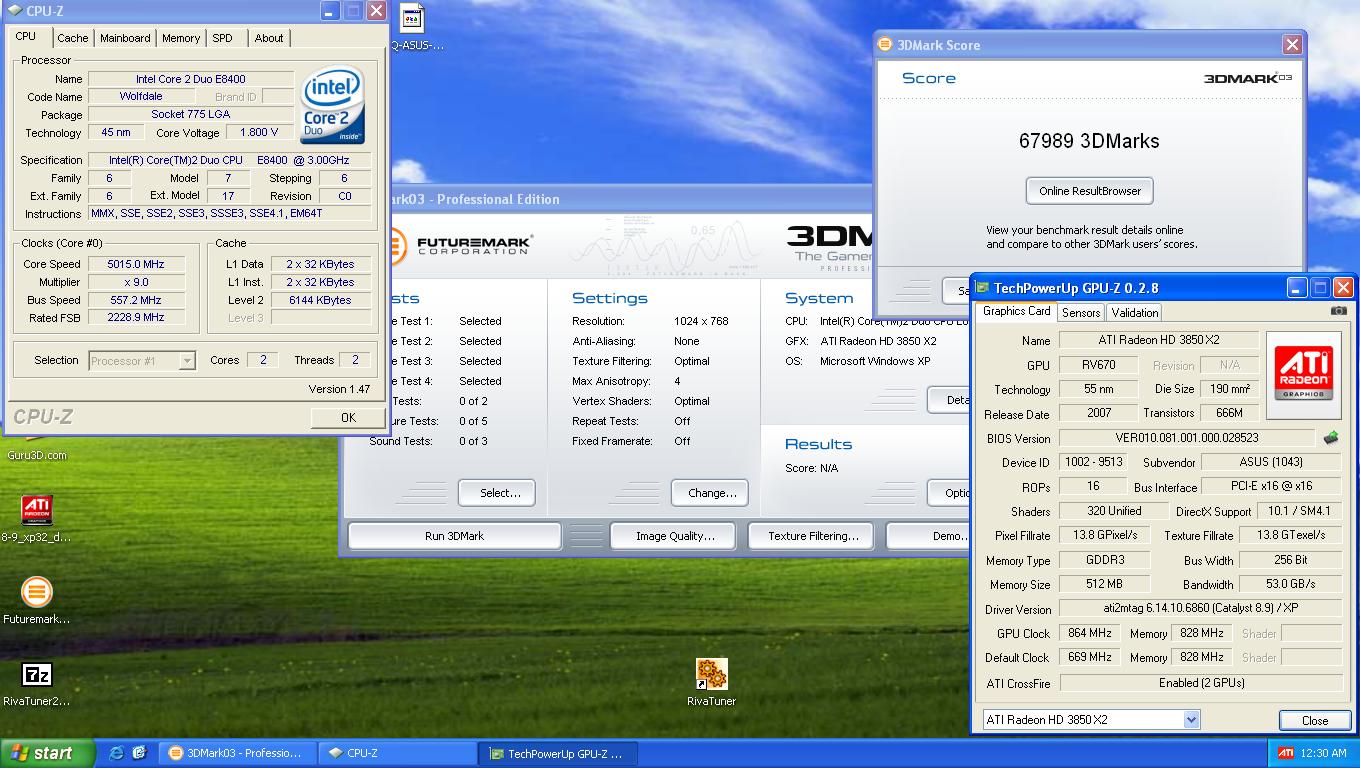This screenshot has height=768, width=1360.
Task: Switch to Validation tab in GPU-Z
Action: tap(1135, 313)
